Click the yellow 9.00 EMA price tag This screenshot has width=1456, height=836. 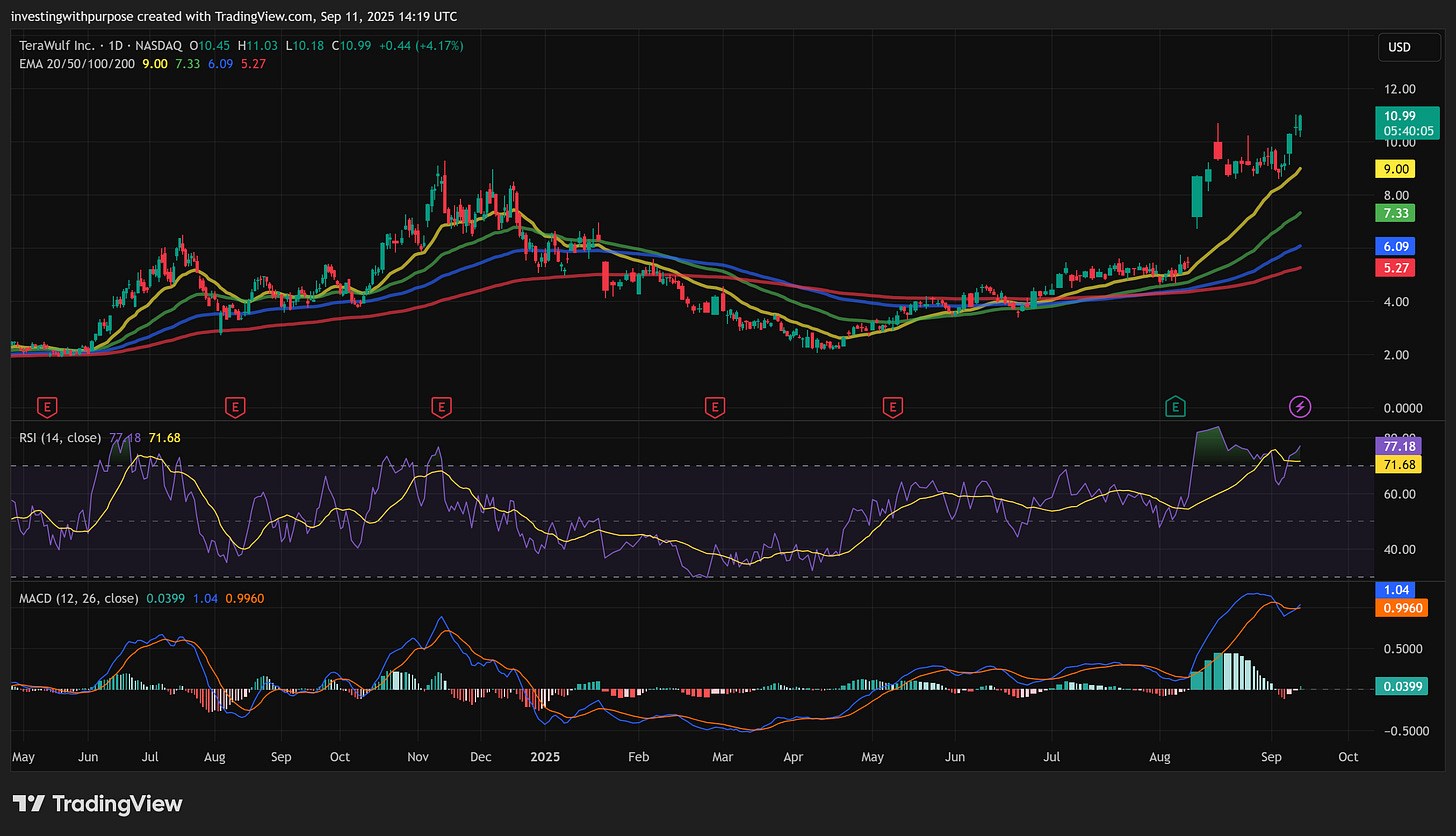[x=1397, y=169]
